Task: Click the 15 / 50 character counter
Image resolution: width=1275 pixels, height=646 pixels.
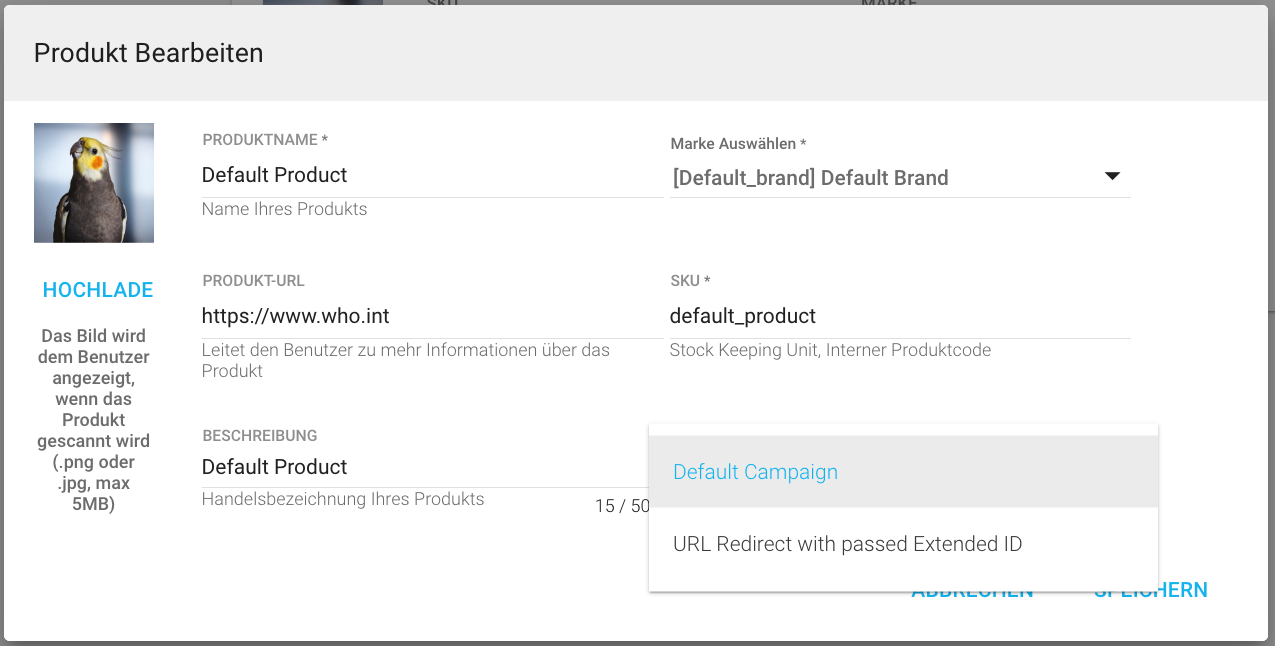Action: pos(621,506)
